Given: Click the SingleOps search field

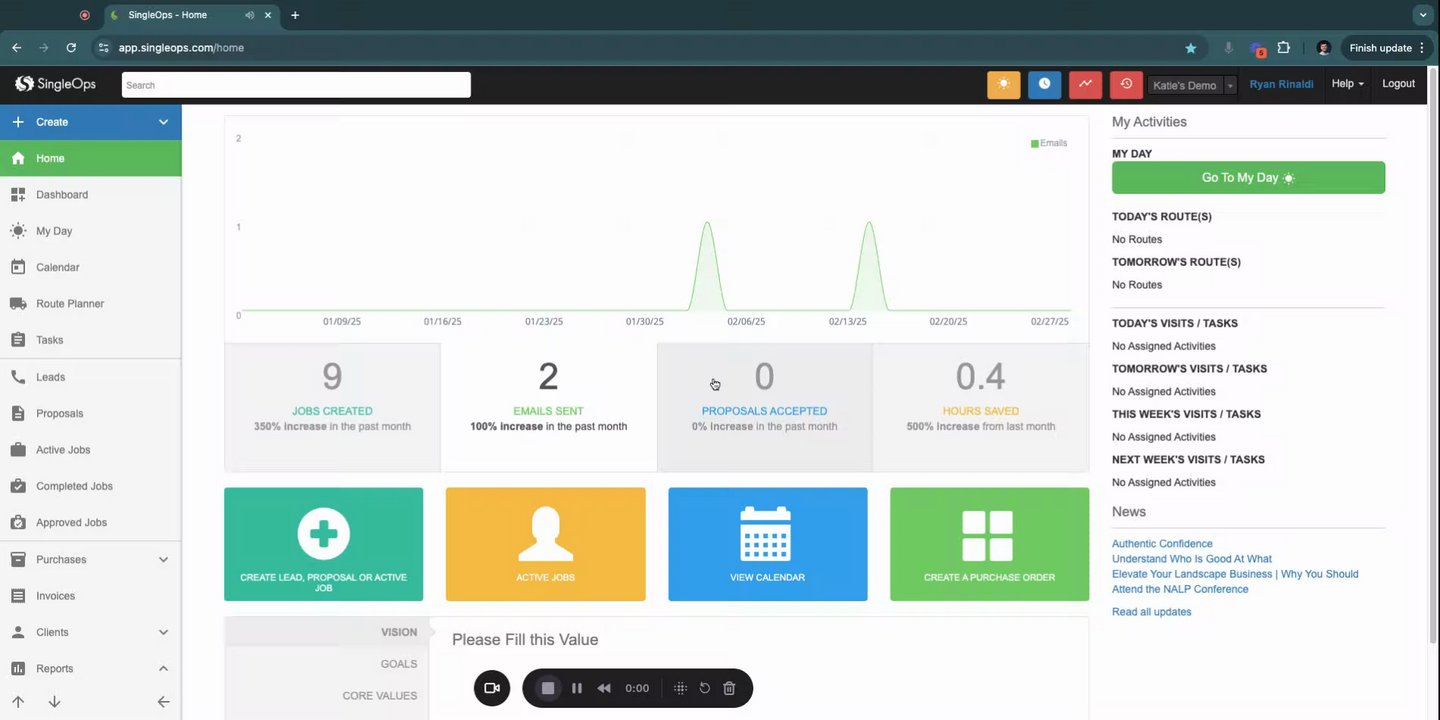Looking at the screenshot, I should pos(296,85).
